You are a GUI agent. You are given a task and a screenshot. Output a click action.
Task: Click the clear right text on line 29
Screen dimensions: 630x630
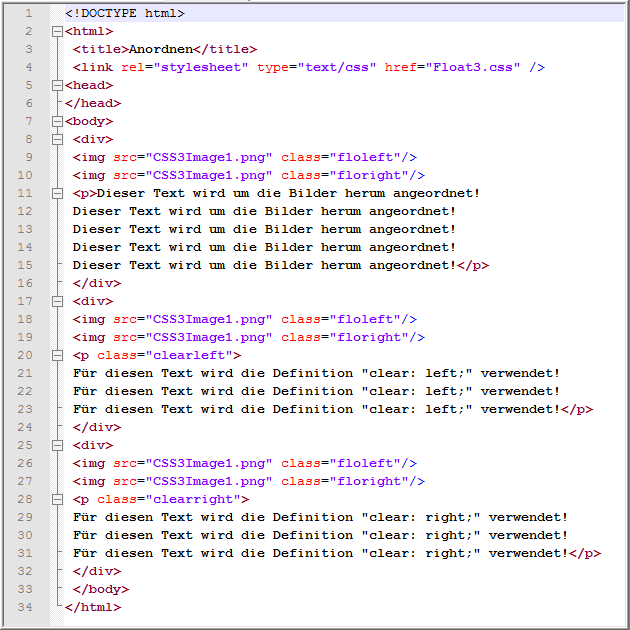click(x=320, y=517)
